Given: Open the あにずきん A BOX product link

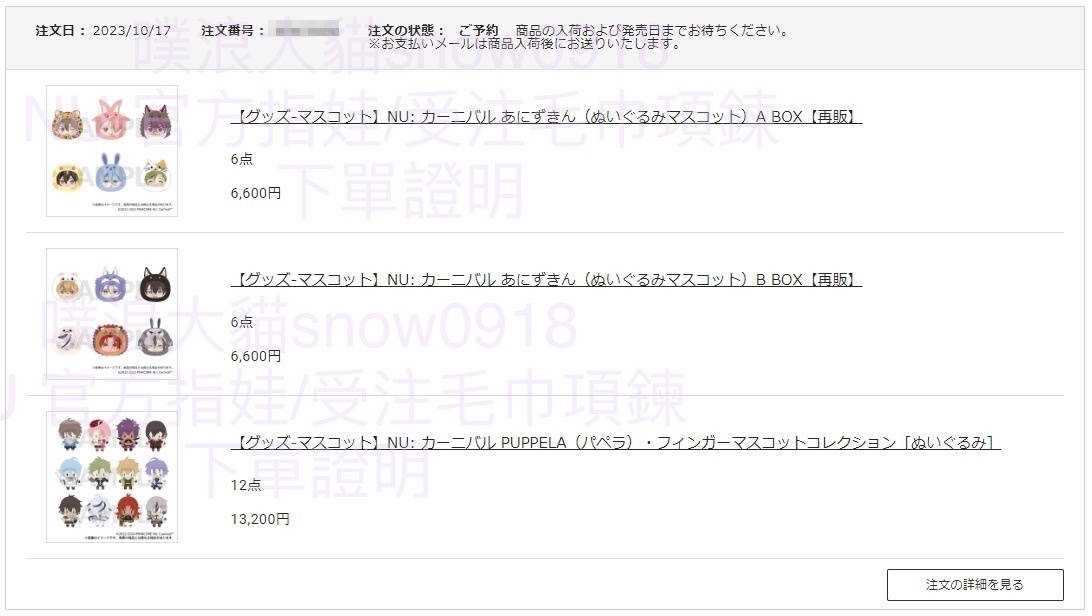Looking at the screenshot, I should (546, 117).
